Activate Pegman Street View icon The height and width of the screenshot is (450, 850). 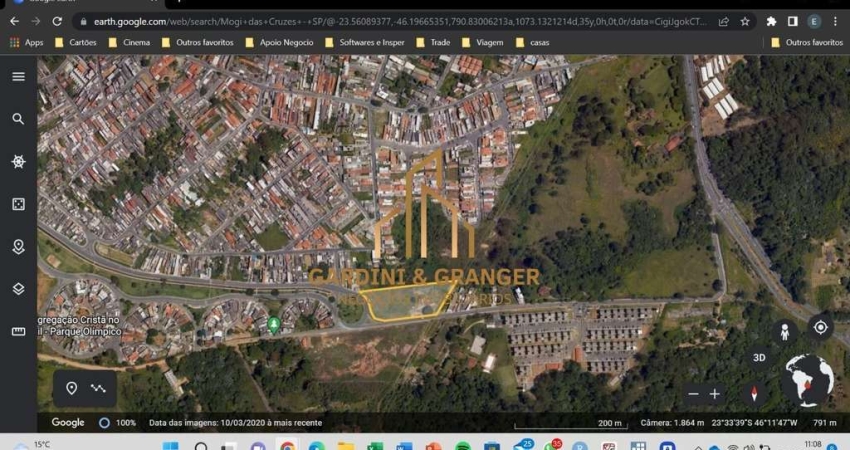click(x=784, y=331)
